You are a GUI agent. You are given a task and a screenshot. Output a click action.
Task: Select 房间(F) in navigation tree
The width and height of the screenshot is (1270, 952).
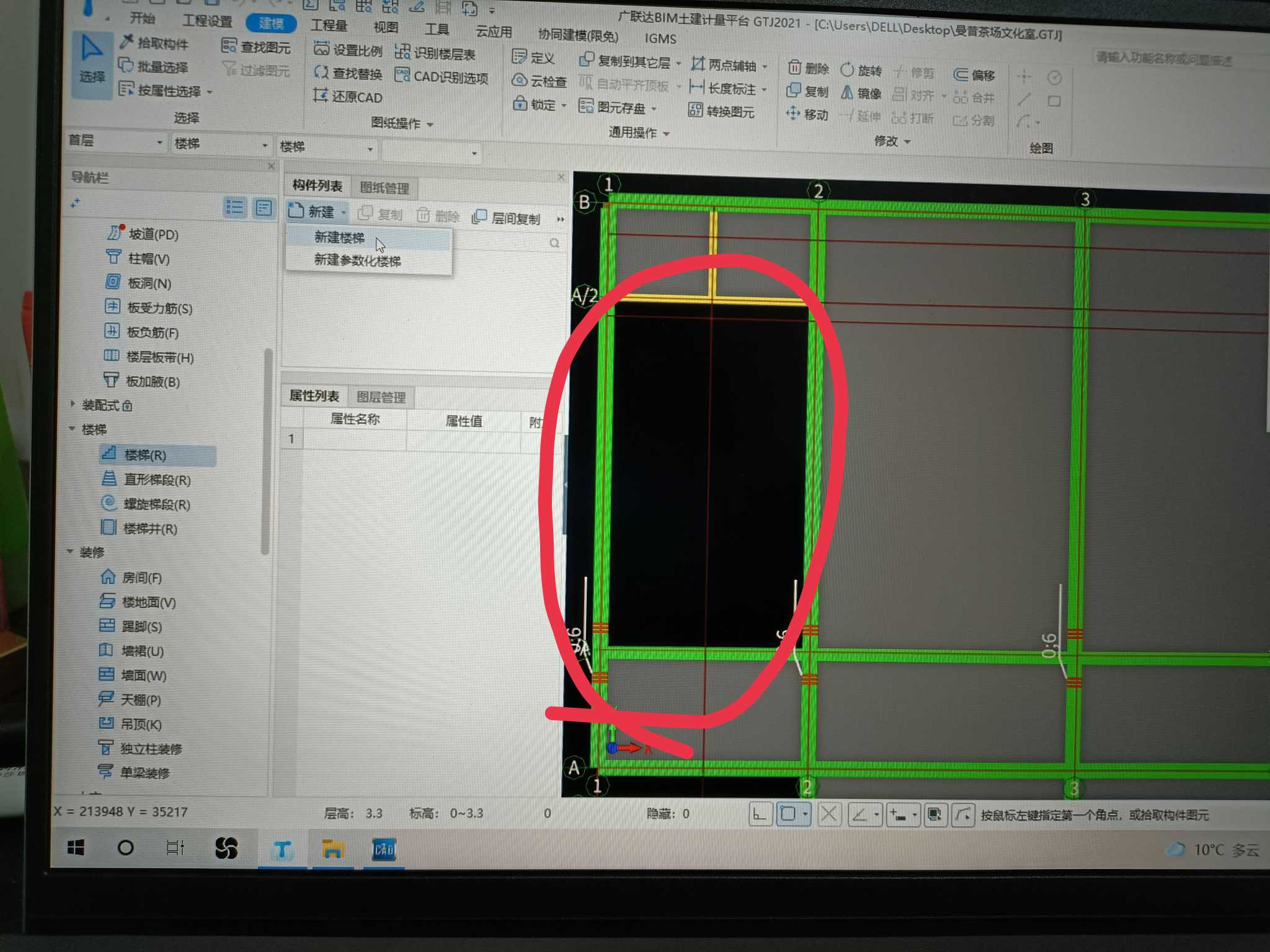[x=131, y=578]
